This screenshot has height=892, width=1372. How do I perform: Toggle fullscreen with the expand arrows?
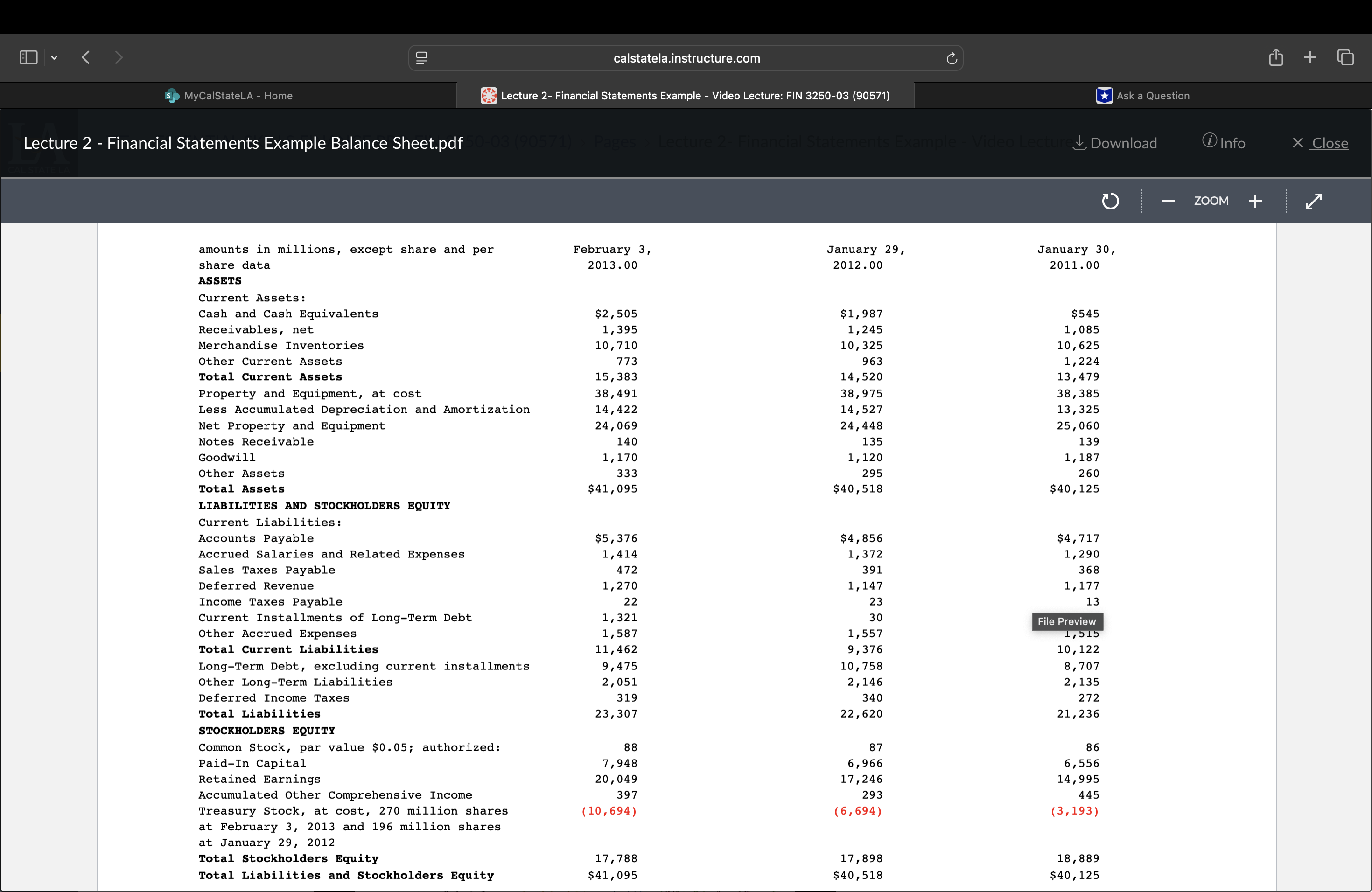click(1313, 201)
